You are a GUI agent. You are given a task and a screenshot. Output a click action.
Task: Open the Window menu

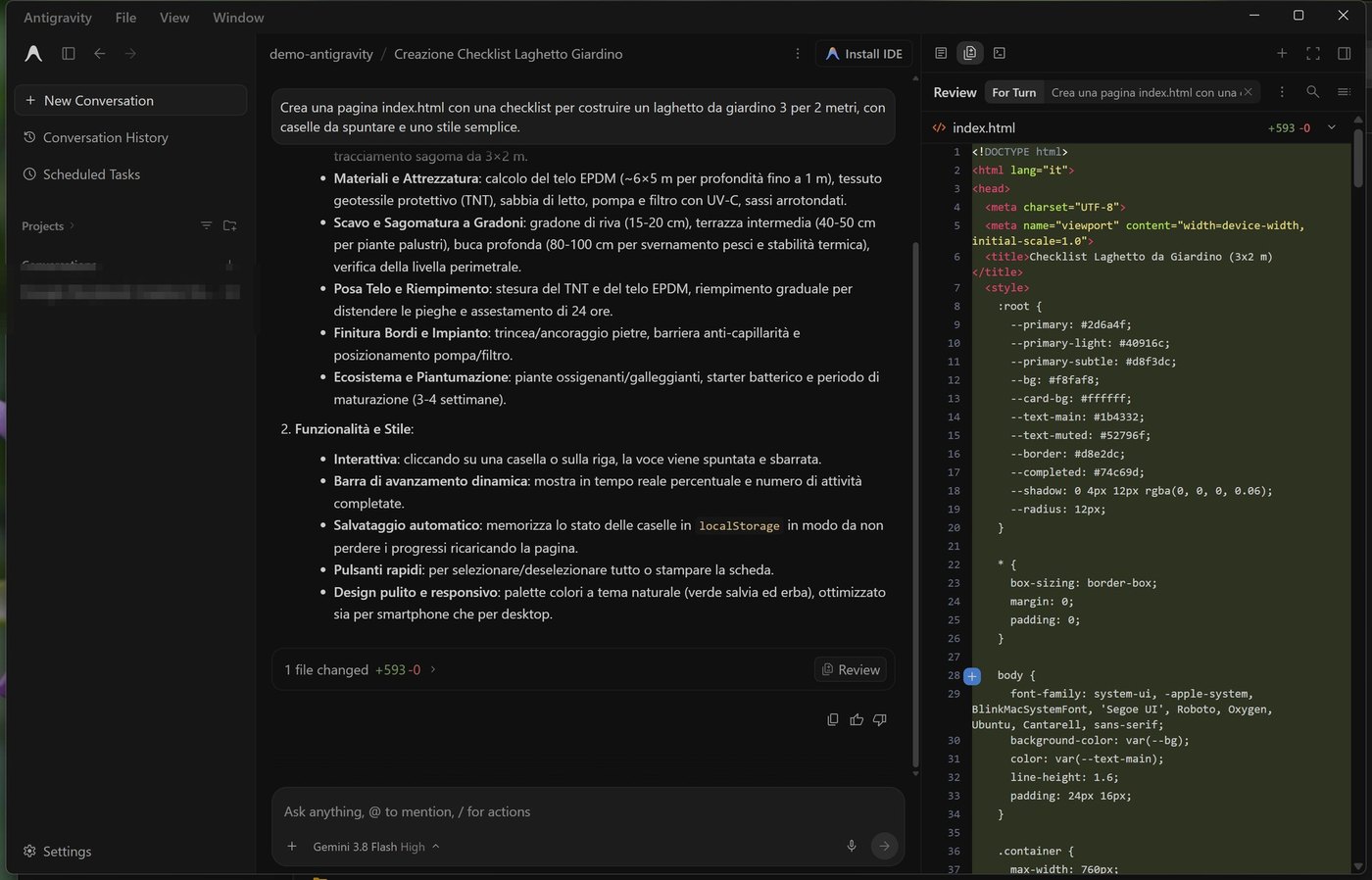pos(238,18)
